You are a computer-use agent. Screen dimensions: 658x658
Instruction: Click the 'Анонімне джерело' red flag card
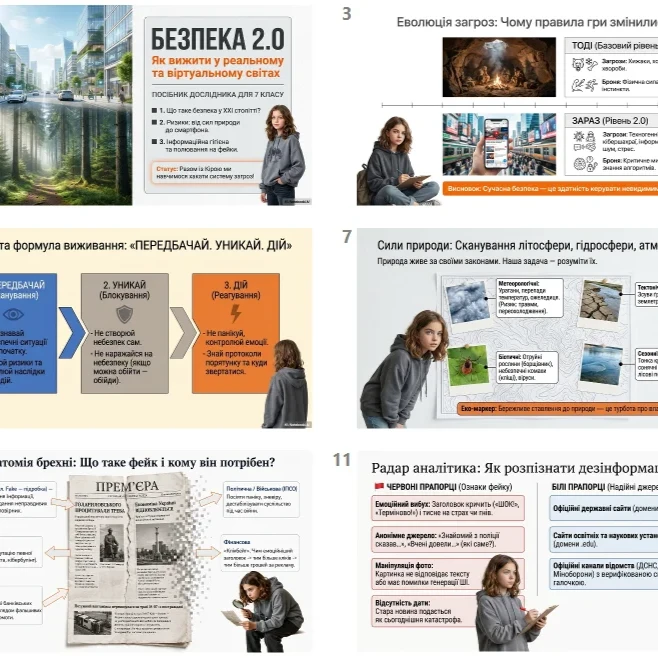point(448,540)
